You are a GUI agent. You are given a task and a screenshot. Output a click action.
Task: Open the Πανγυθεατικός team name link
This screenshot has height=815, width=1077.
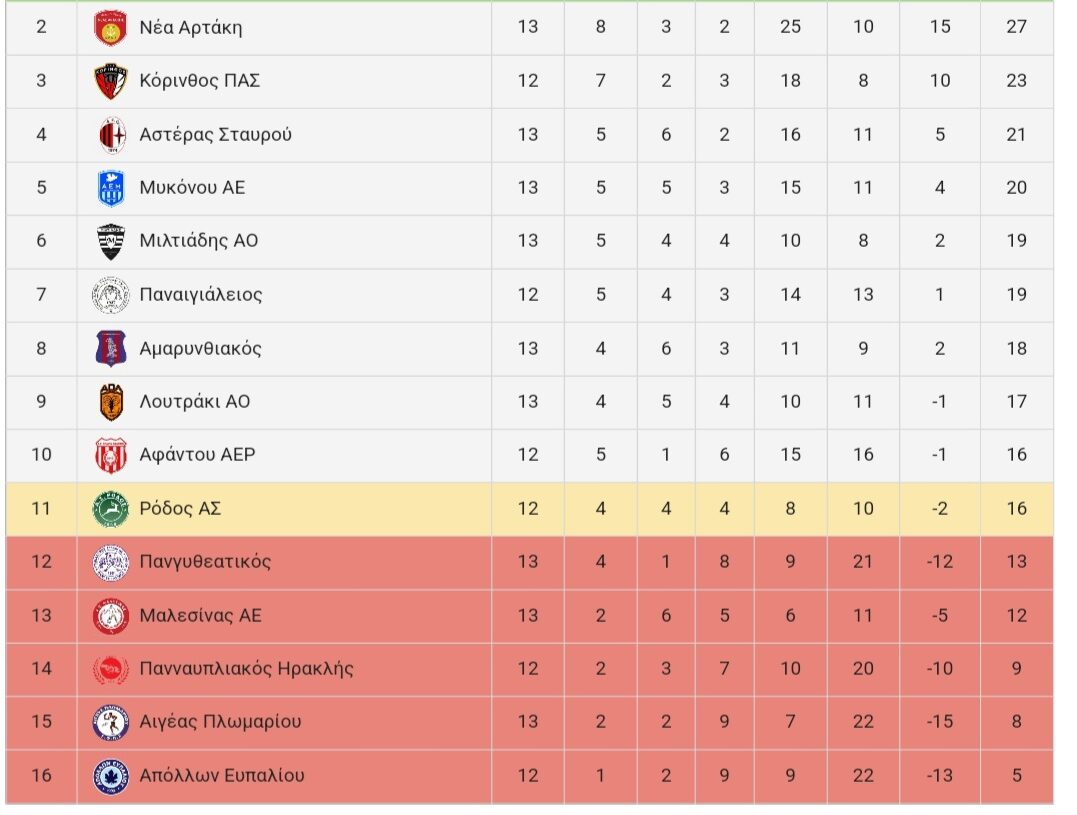(x=205, y=562)
